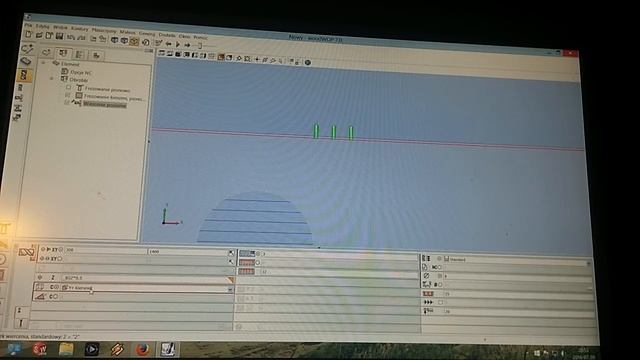
Task: Click the plus crosshair viewport toolbar icon
Action: [x=257, y=59]
